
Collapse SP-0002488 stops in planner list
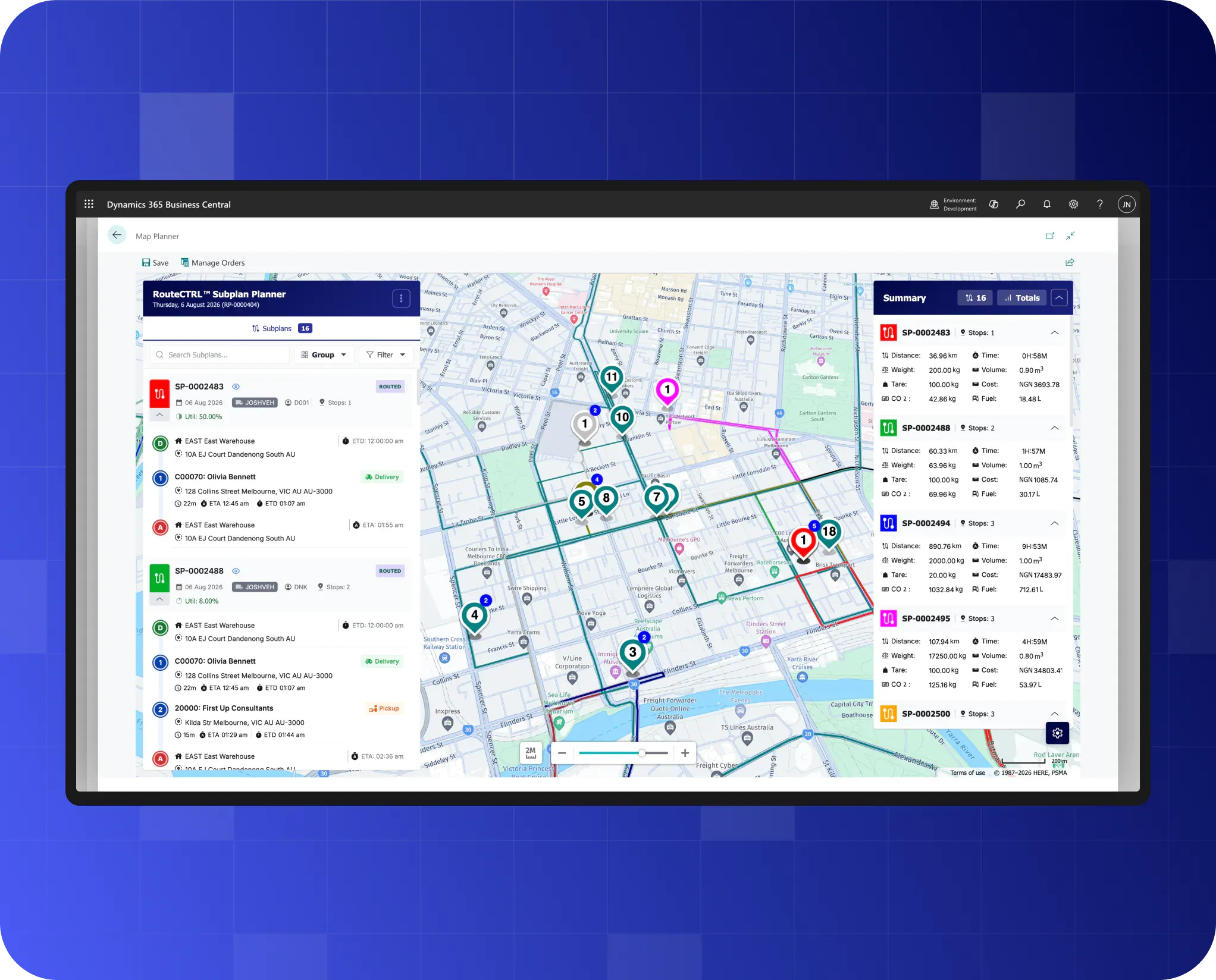coord(159,599)
